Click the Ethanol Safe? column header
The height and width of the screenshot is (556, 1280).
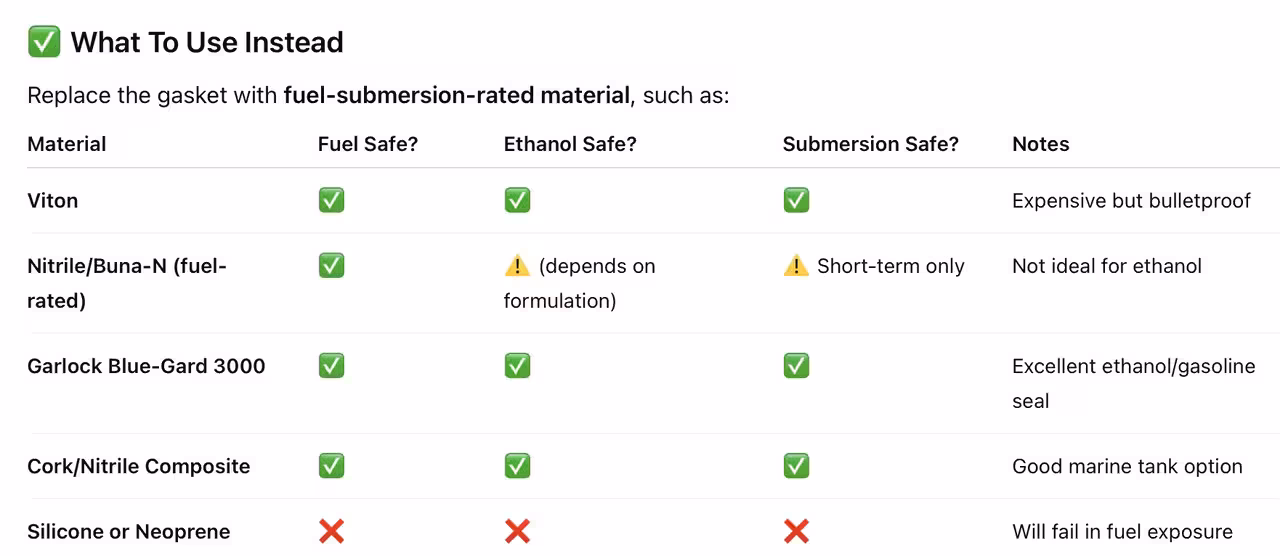point(570,144)
